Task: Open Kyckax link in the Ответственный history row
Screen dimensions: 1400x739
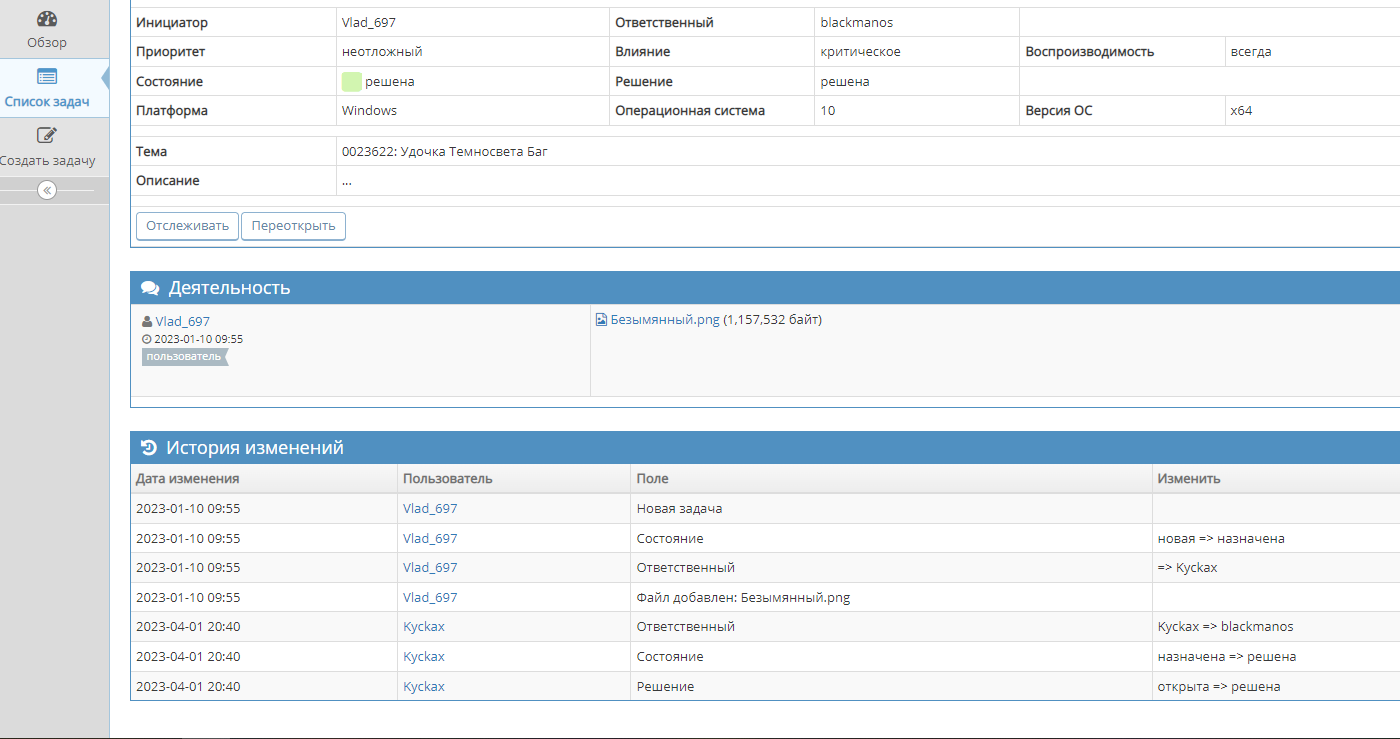Action: (x=424, y=627)
